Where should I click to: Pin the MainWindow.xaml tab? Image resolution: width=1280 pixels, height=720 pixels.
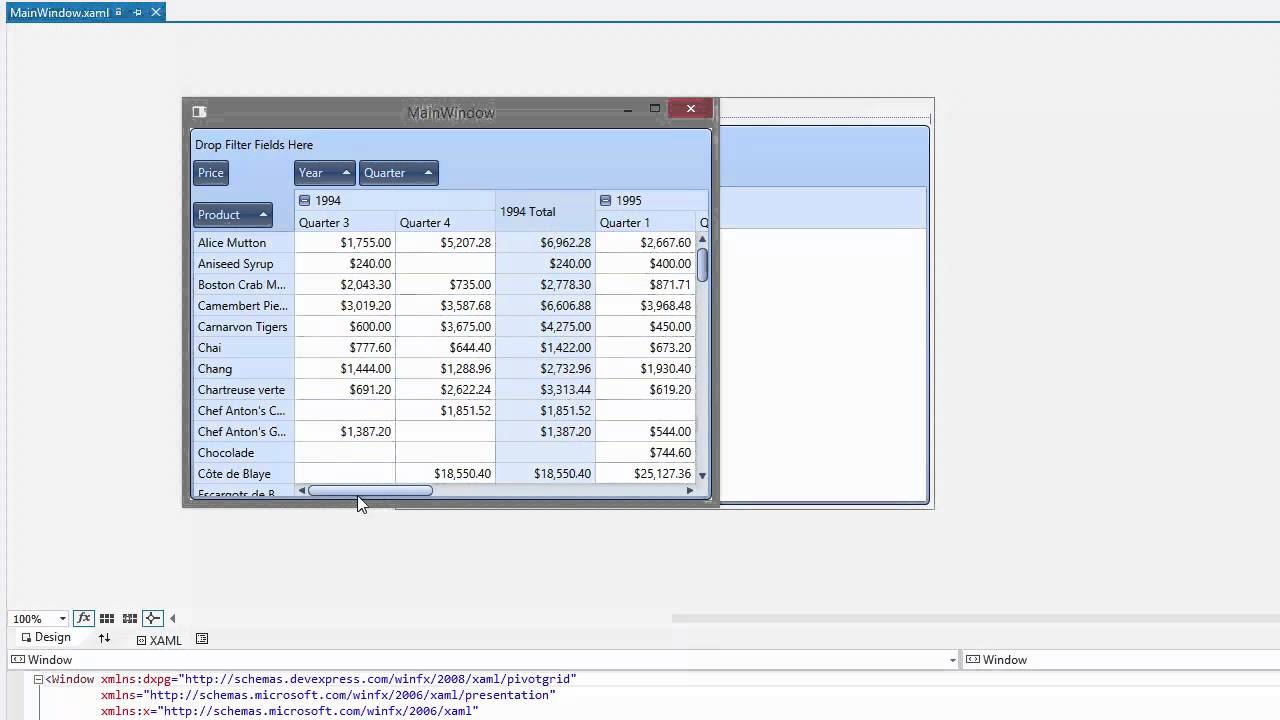137,12
